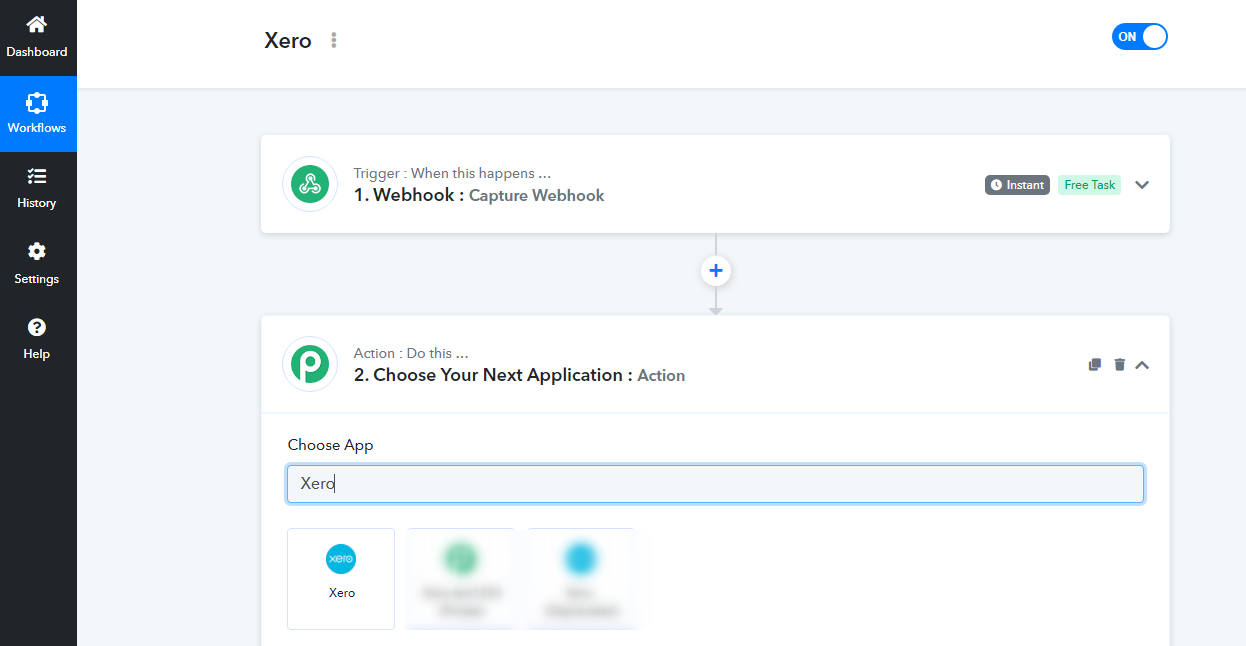This screenshot has width=1246, height=646.
Task: Open the three-dot menu next to Xero title
Action: (x=334, y=41)
